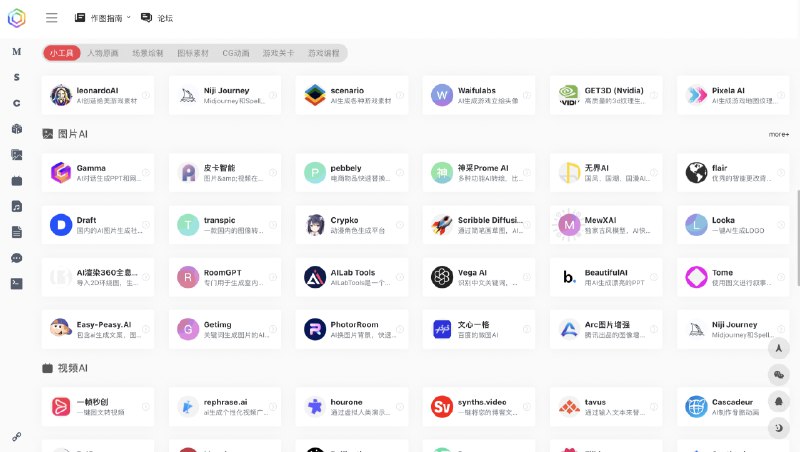Open the scenario tool card
This screenshot has width=800, height=452.
(x=352, y=95)
